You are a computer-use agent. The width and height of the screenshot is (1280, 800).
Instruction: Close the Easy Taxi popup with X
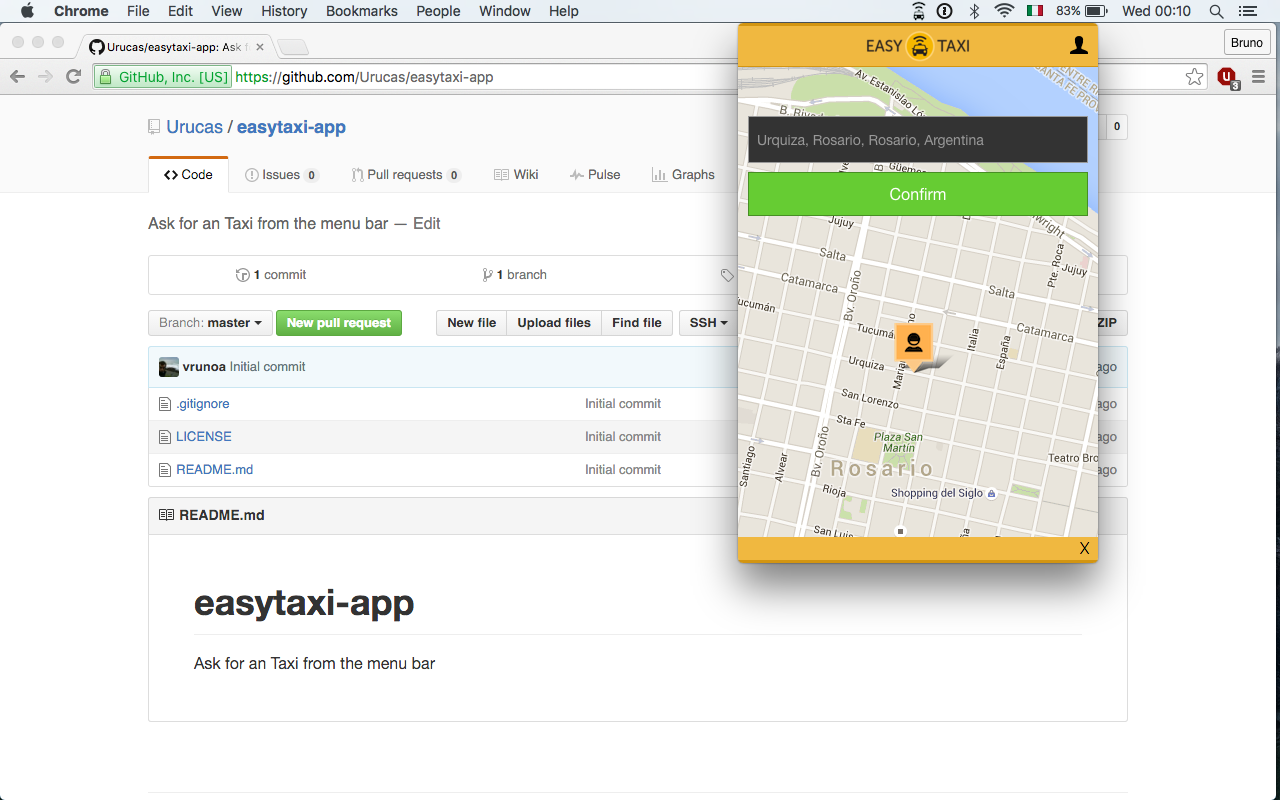click(1084, 548)
